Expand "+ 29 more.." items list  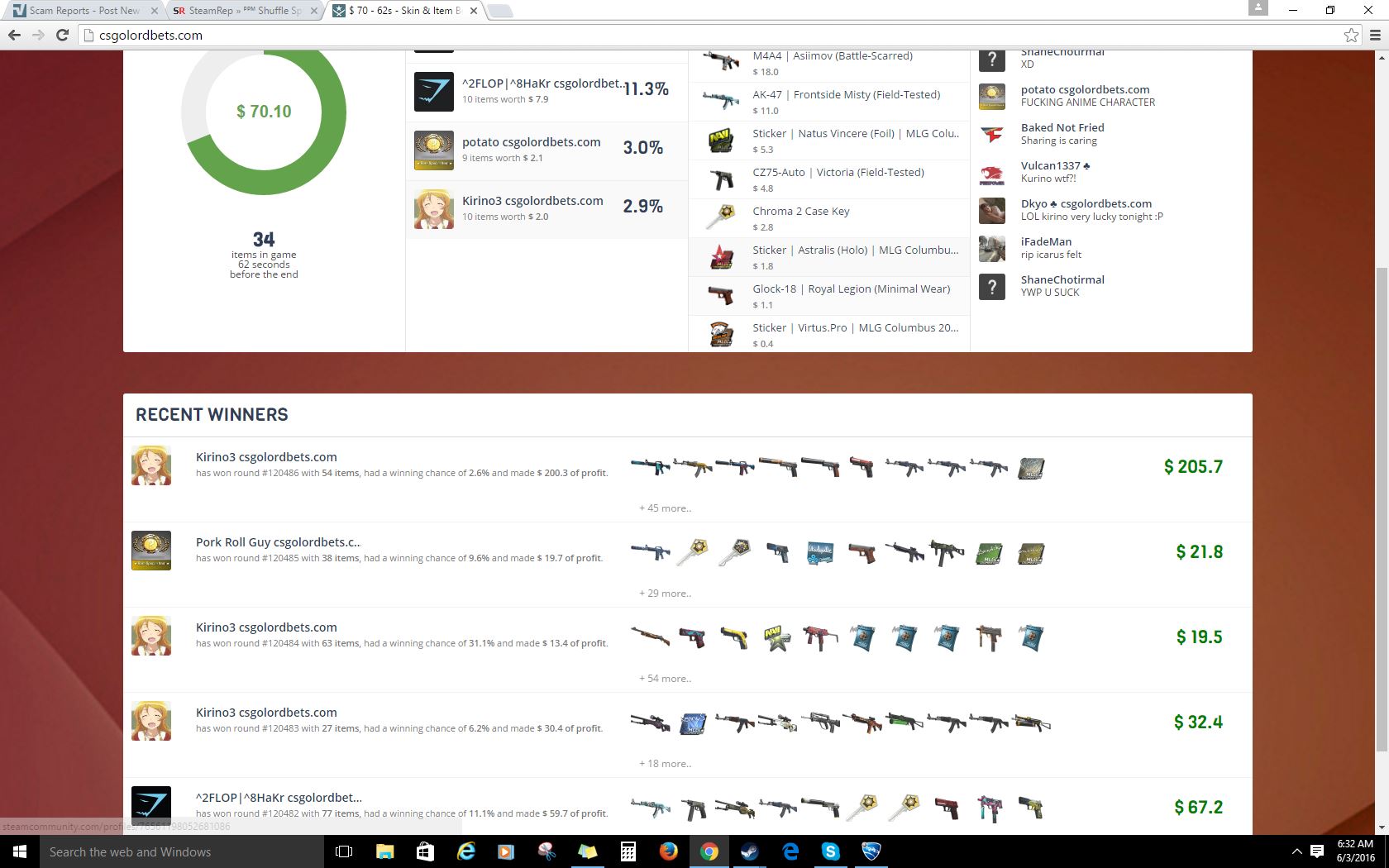(x=665, y=594)
